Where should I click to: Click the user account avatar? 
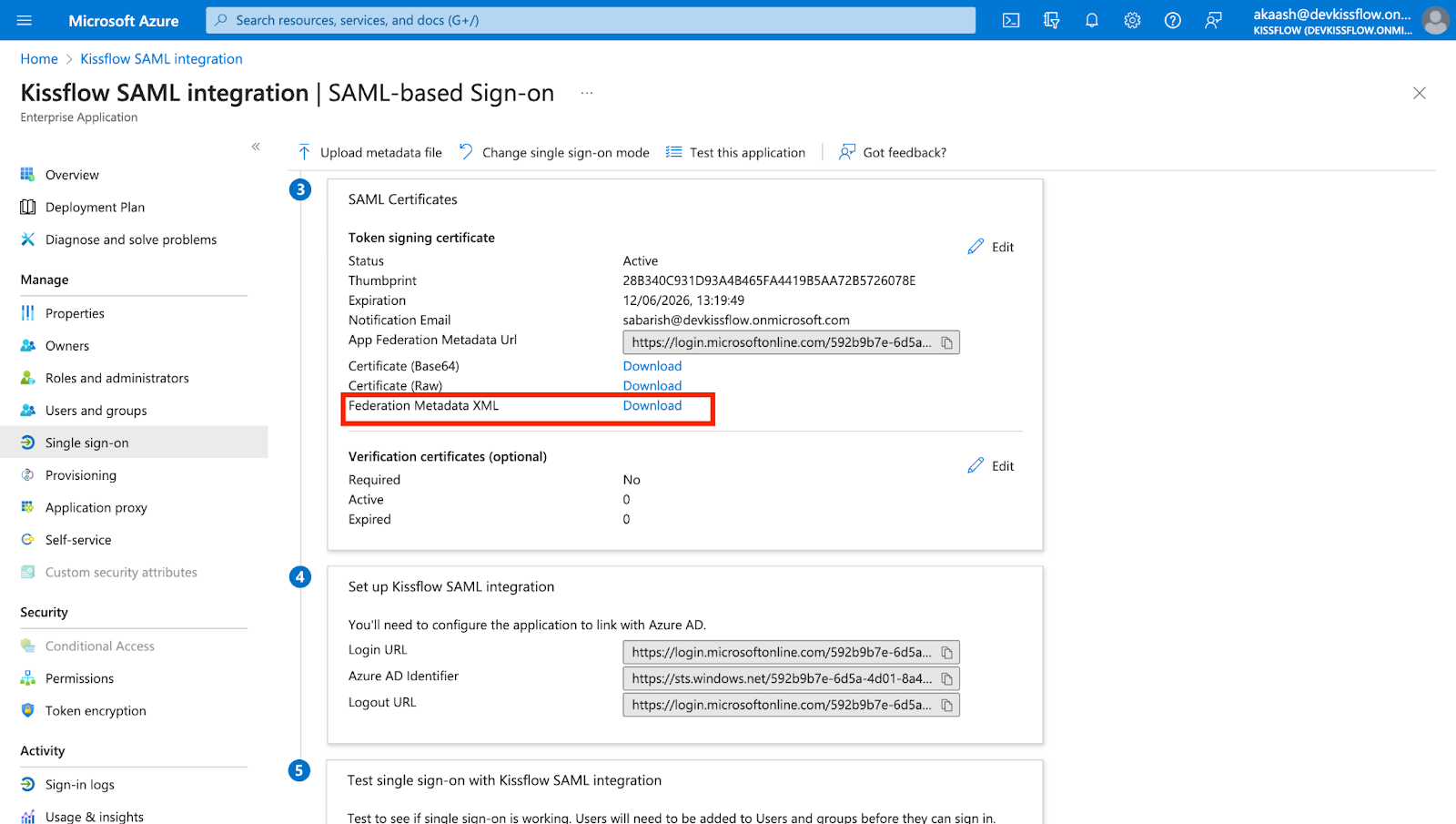pos(1435,20)
